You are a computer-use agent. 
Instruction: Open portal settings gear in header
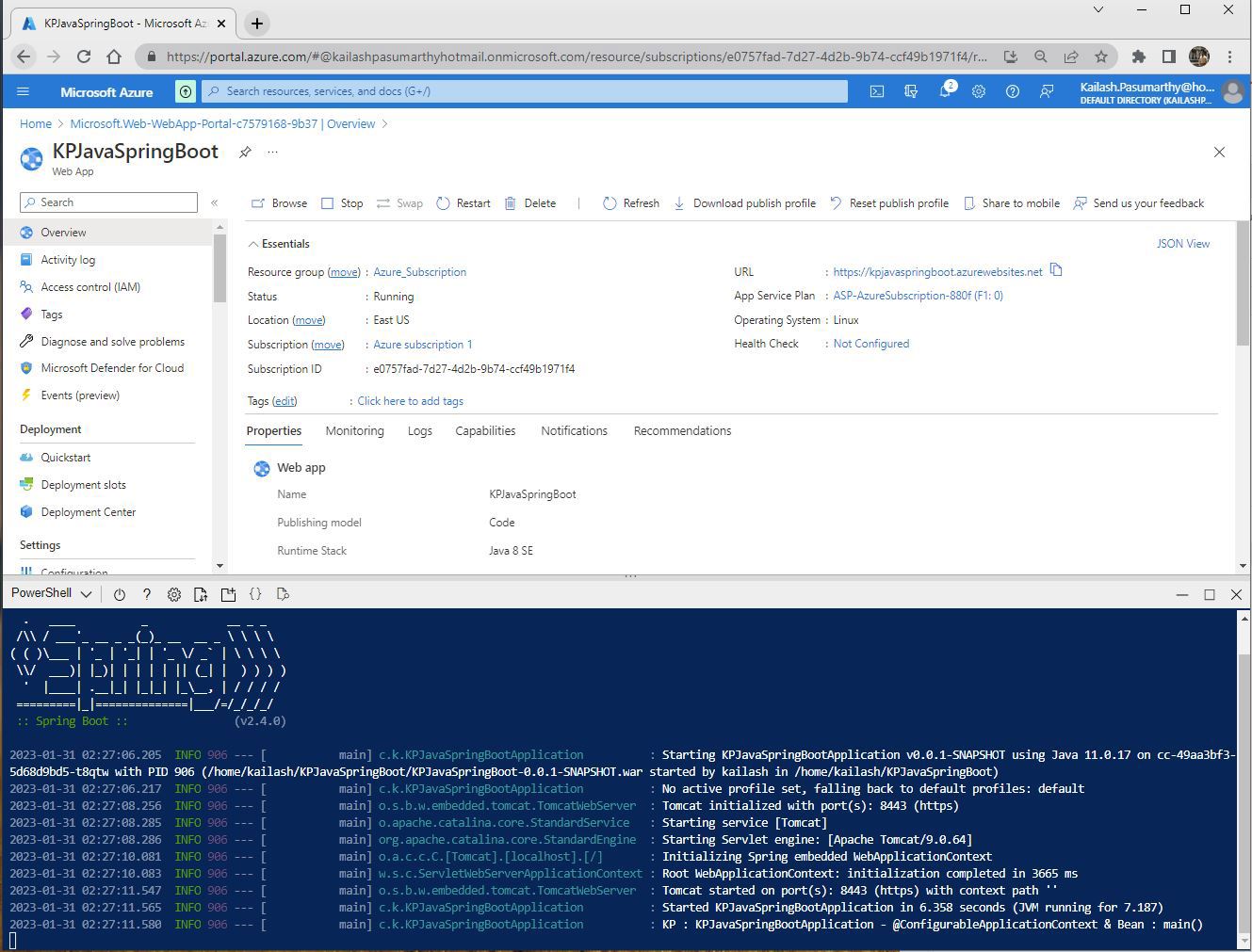coord(979,91)
